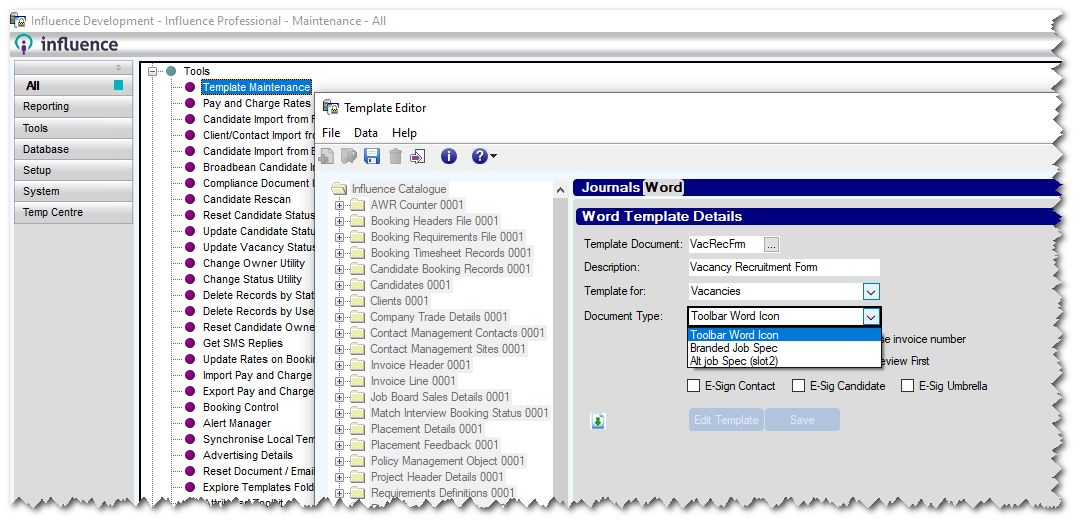The width and height of the screenshot is (1080, 525).
Task: Click the purple bullet beside Booking Control
Action: point(190,407)
